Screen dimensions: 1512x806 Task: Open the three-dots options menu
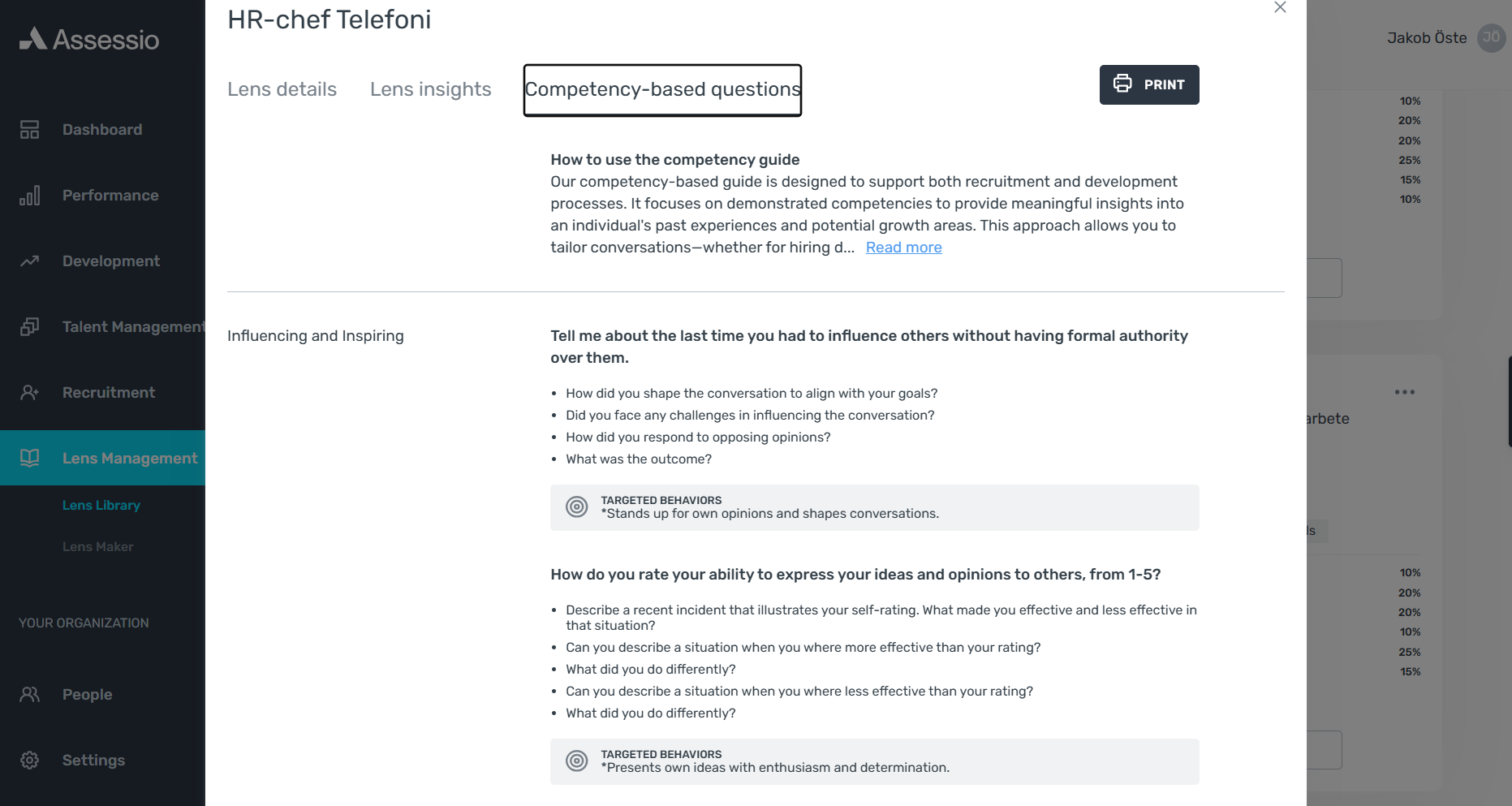(x=1404, y=392)
